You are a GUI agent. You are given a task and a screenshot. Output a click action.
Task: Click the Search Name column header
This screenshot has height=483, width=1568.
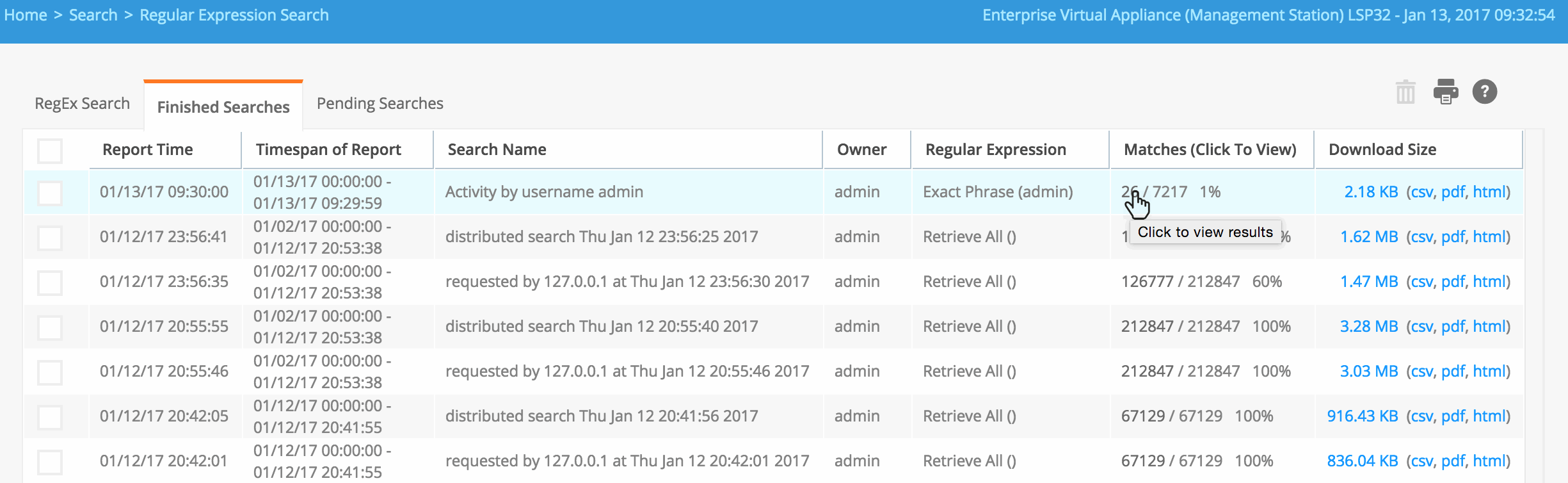497,150
